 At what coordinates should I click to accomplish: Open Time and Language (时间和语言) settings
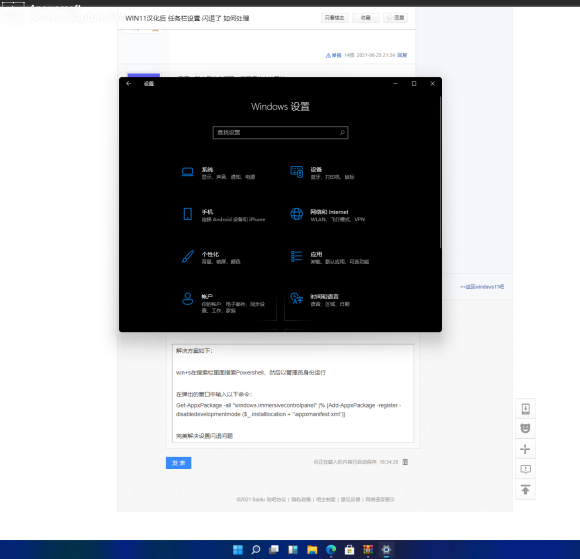pyautogui.click(x=320, y=300)
